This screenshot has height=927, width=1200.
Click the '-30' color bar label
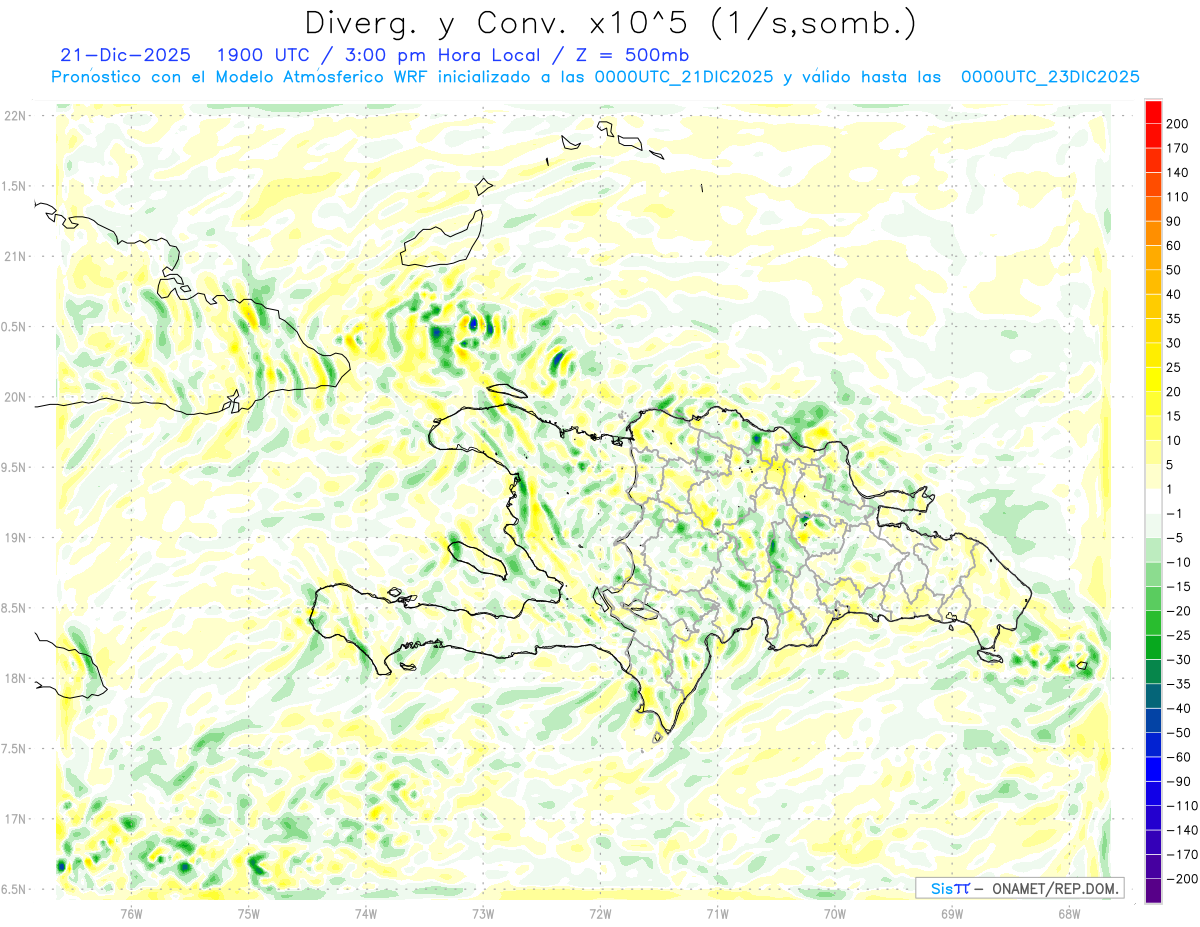coord(1178,659)
